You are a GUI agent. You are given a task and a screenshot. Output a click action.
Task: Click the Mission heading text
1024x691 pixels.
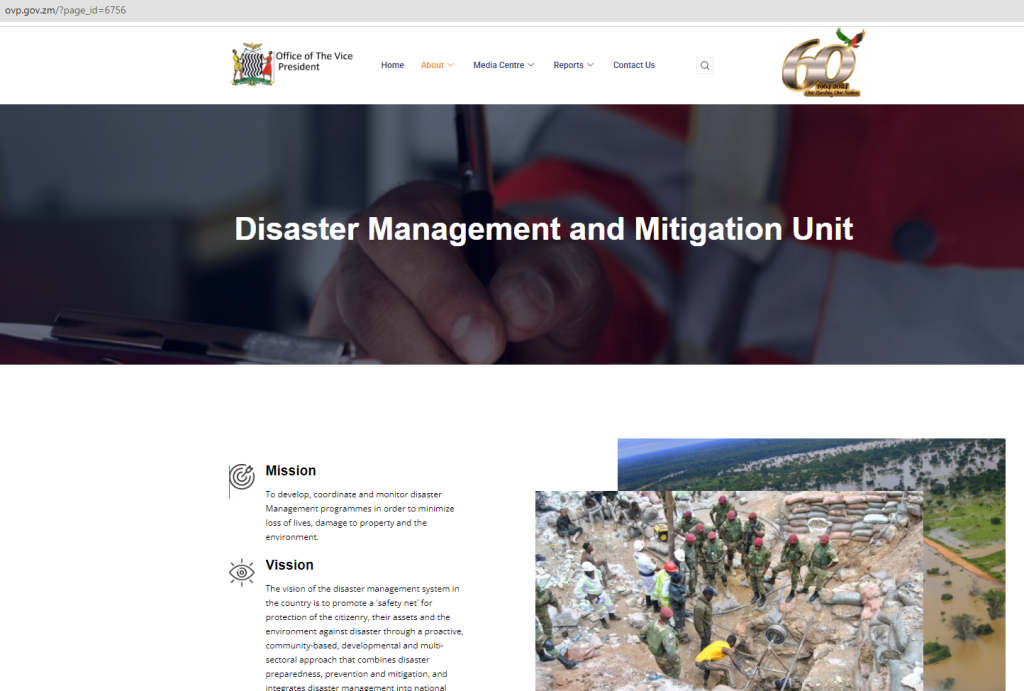coord(290,471)
